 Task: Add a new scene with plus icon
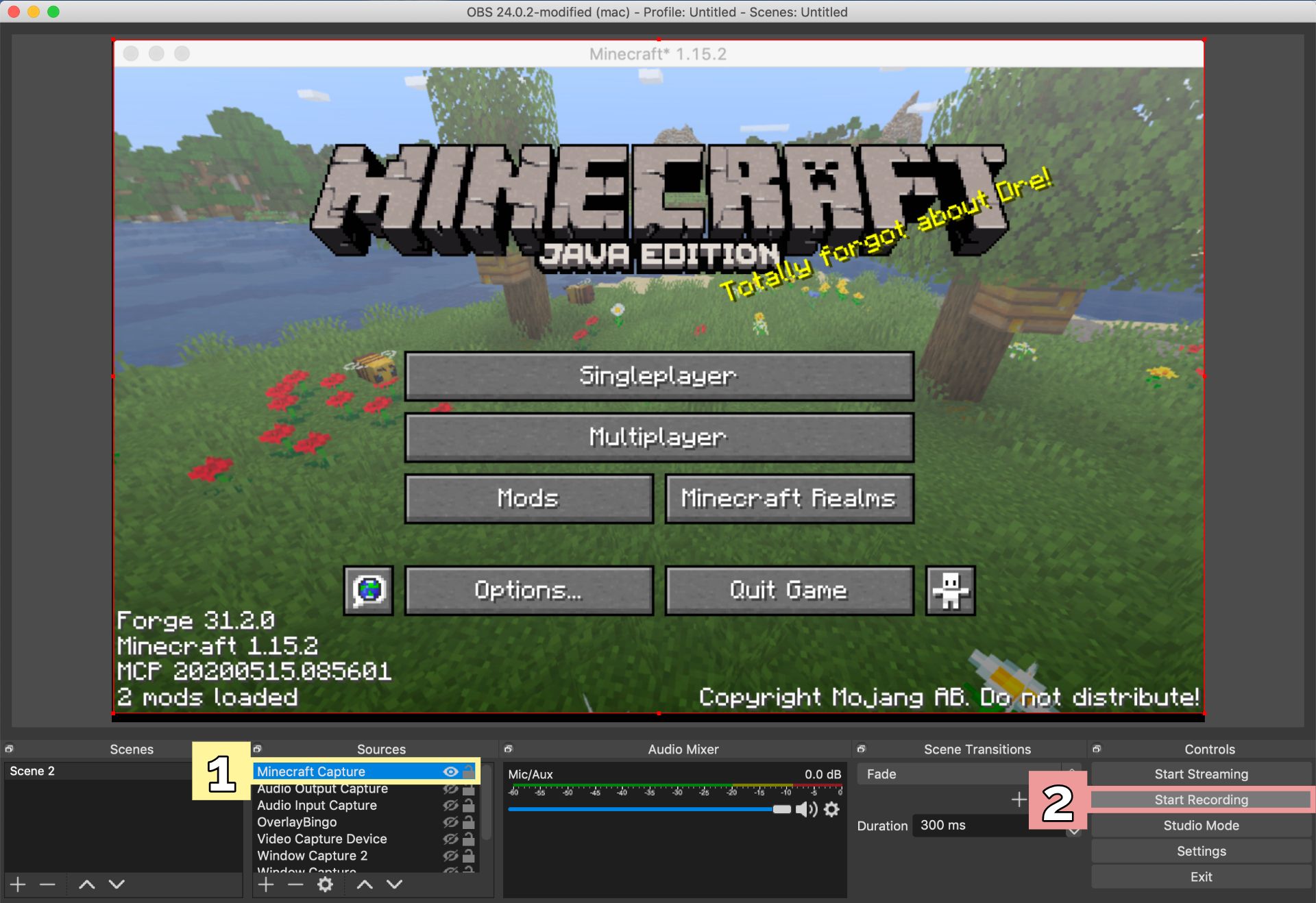click(x=18, y=885)
